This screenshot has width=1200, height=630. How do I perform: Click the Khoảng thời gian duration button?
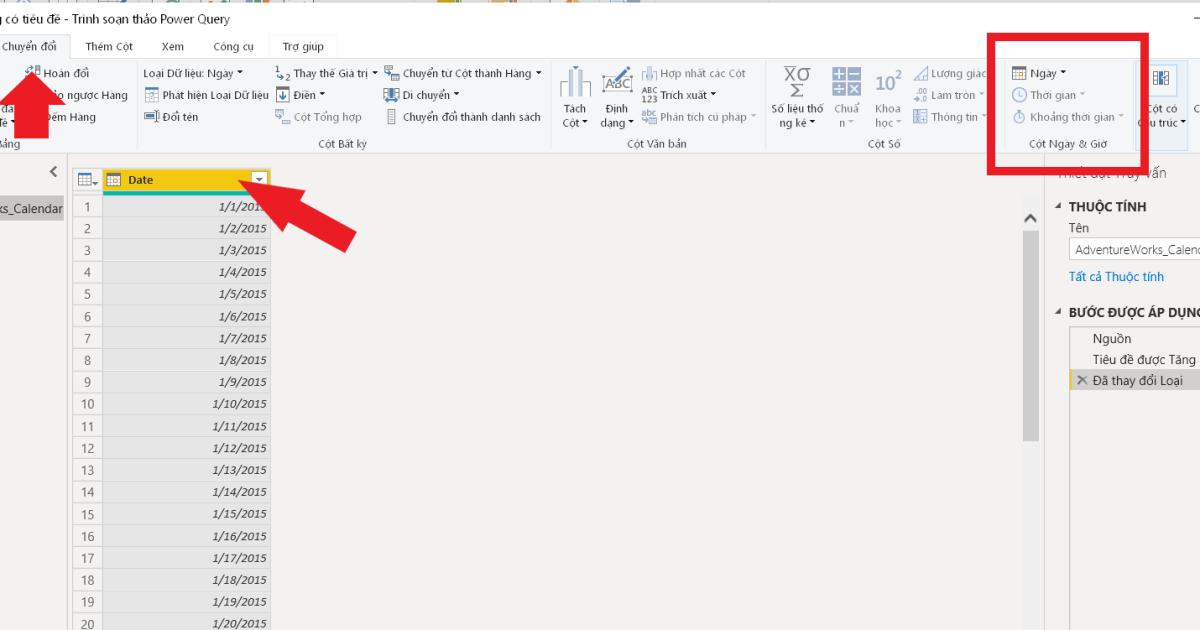click(x=1067, y=117)
